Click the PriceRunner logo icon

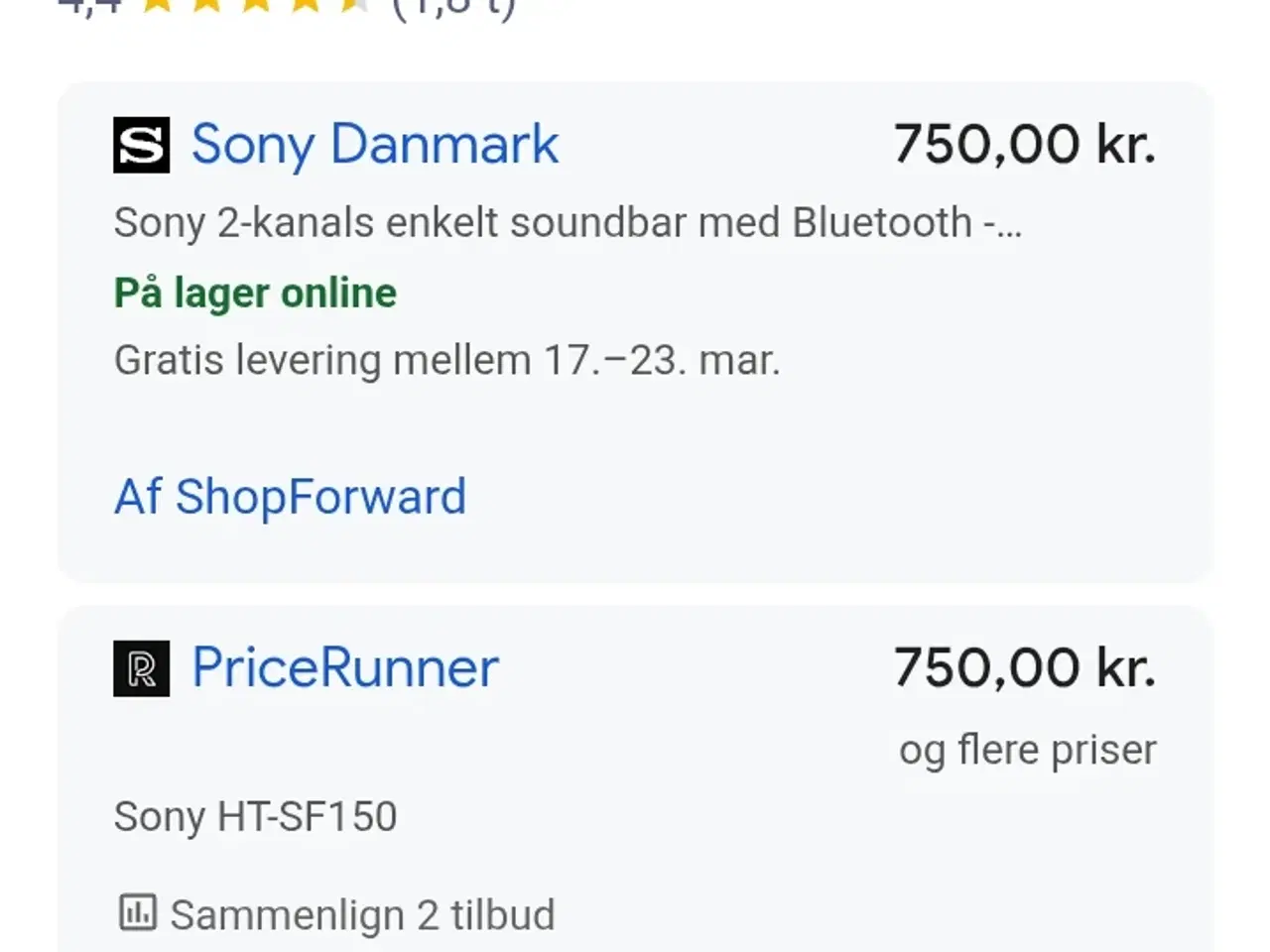pos(141,668)
